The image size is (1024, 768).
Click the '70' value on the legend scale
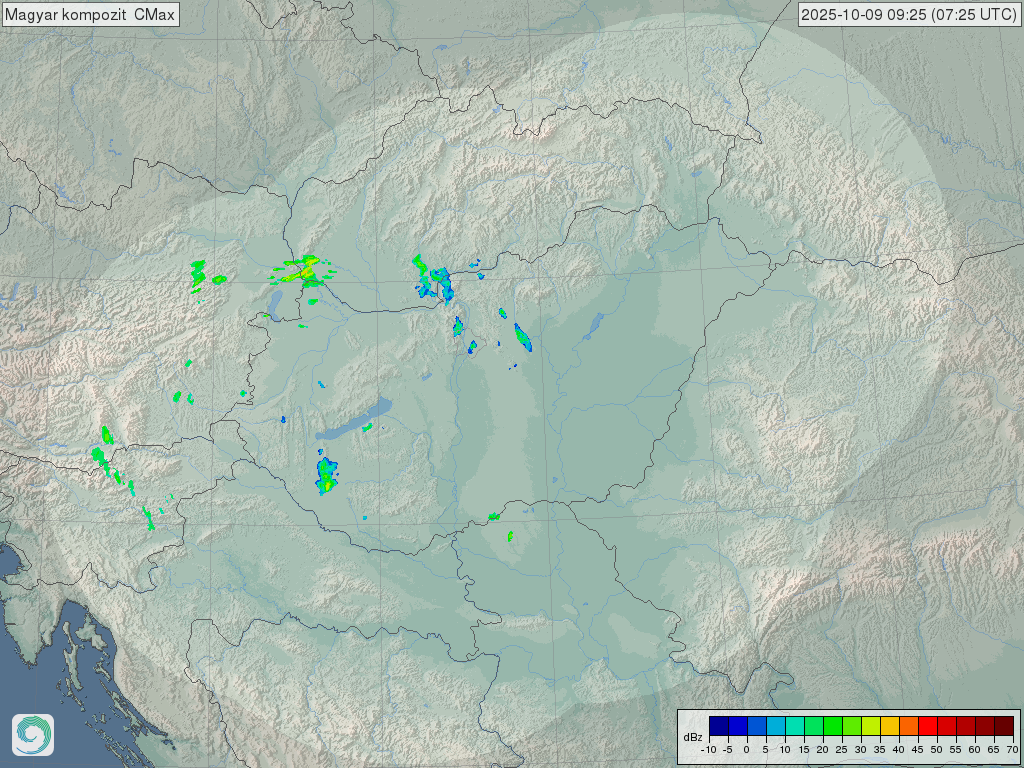[x=1012, y=749]
